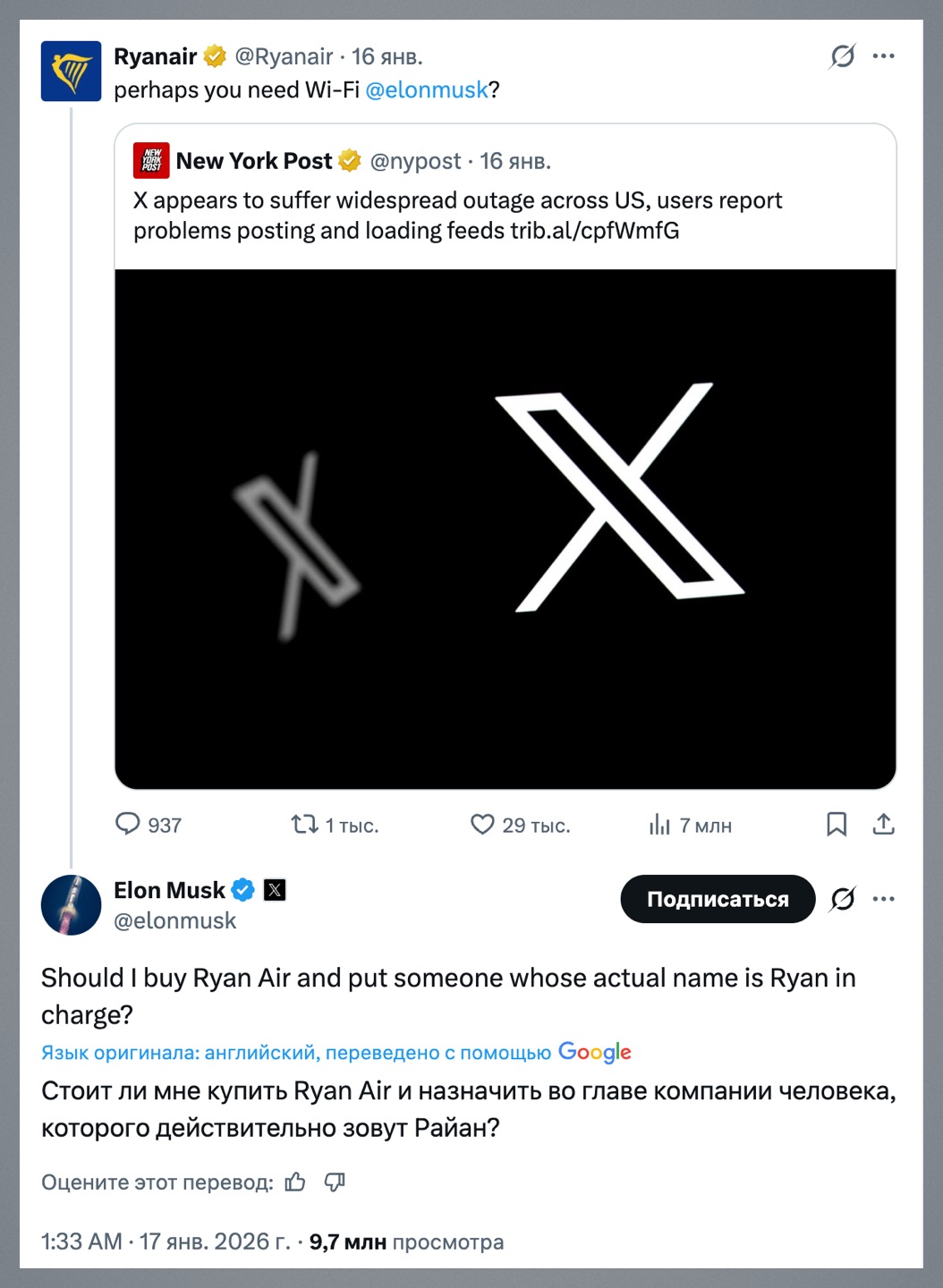
Task: Click the reply icon under Ryanair's post
Action: (128, 824)
